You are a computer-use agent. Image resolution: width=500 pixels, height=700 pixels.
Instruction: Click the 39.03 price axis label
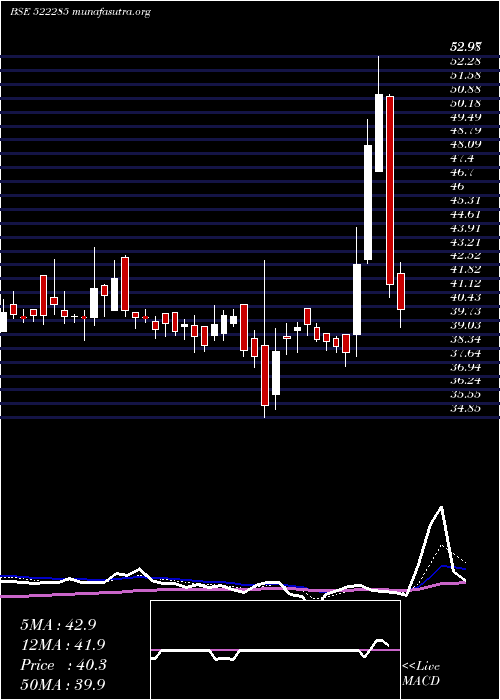click(465, 325)
